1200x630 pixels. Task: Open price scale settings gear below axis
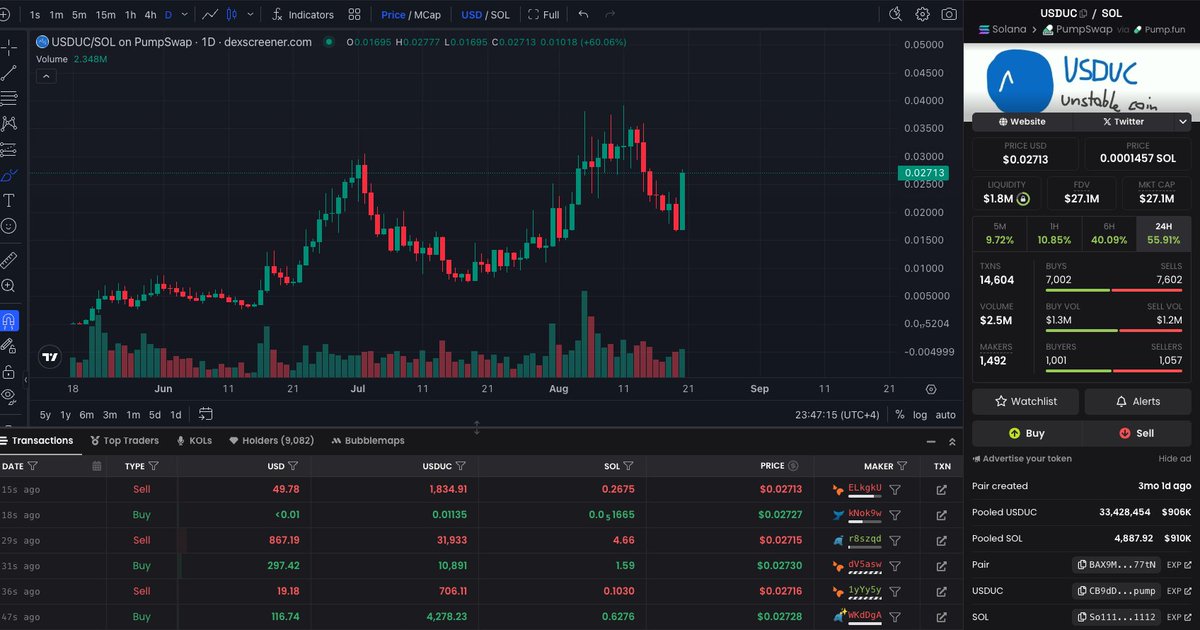coord(931,389)
